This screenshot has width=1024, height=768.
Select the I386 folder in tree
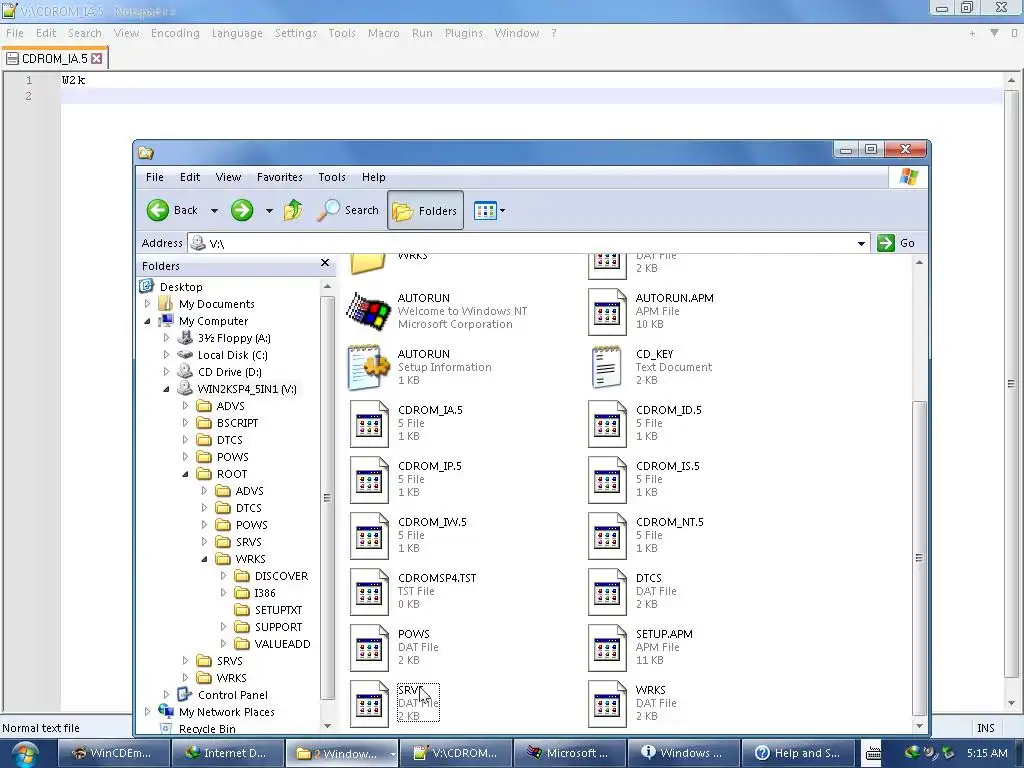pos(264,592)
